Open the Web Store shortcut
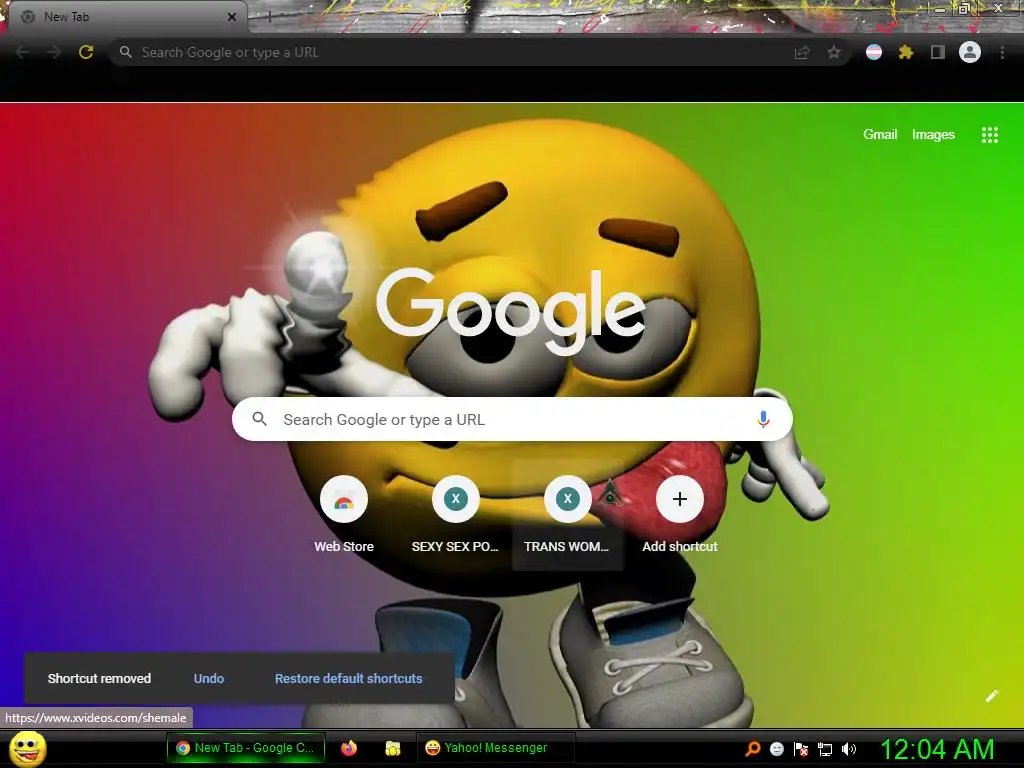 (344, 515)
